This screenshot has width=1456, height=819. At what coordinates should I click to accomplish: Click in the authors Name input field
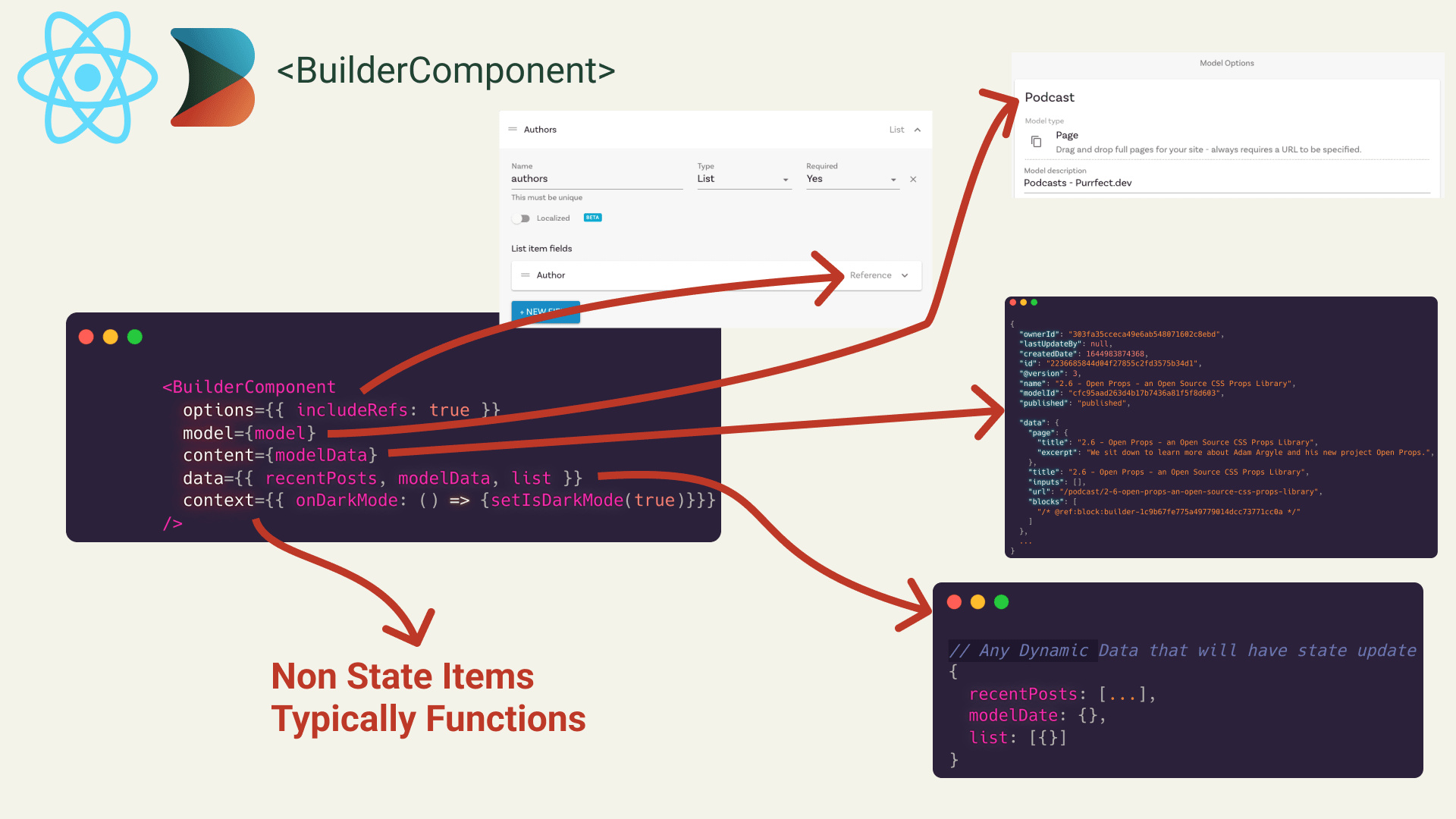tap(596, 180)
